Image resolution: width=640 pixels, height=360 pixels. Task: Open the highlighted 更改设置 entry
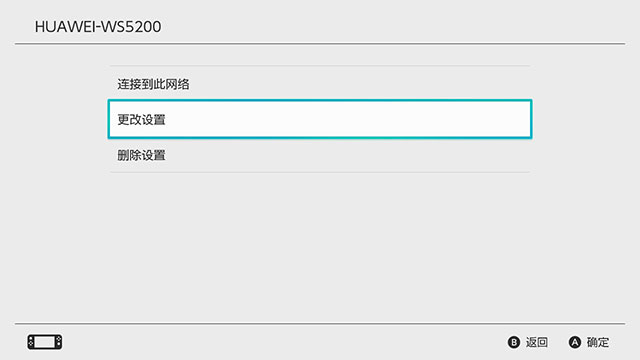[x=320, y=119]
